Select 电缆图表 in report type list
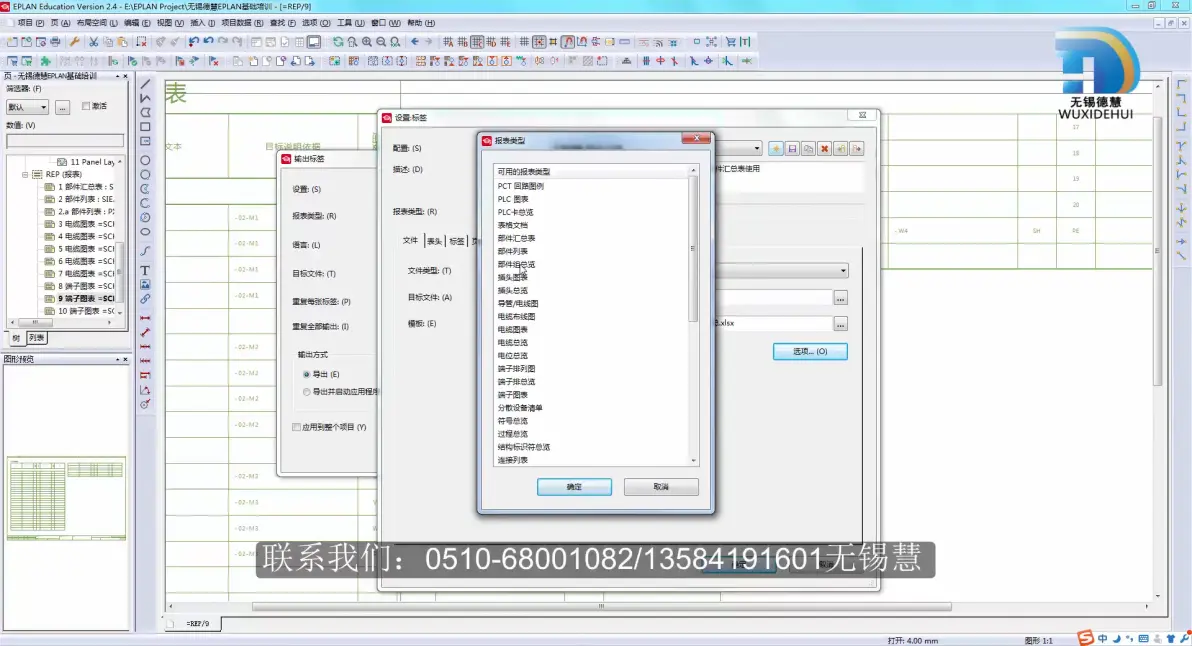The image size is (1192, 646). 512,330
